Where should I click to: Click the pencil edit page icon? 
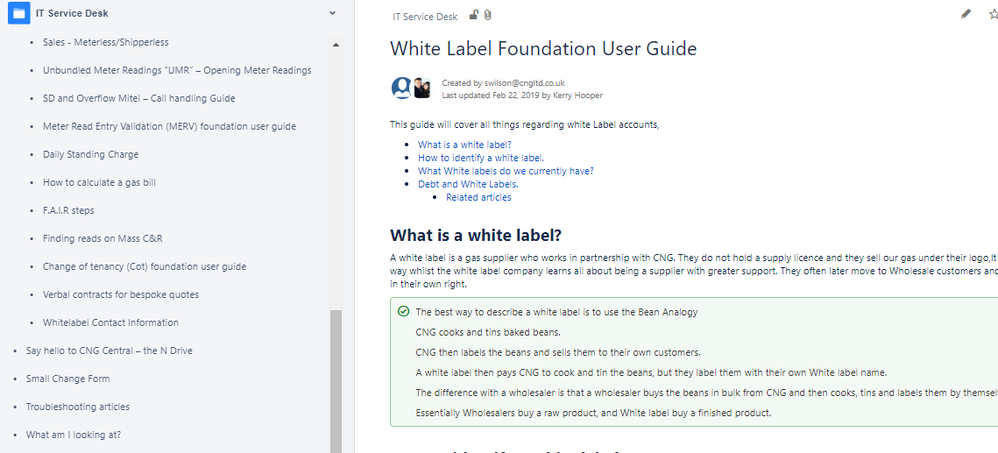pos(966,13)
